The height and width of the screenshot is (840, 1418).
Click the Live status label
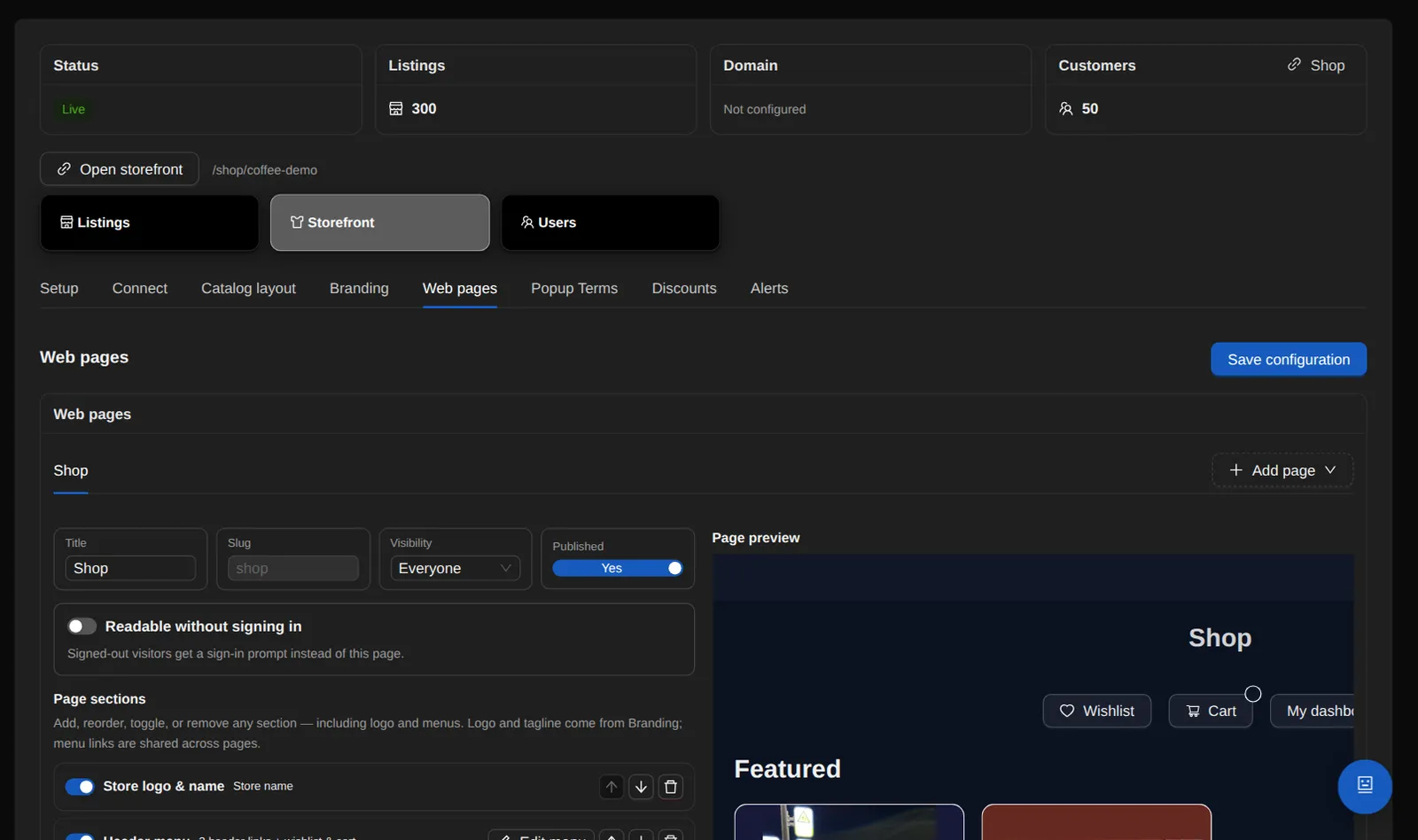point(74,109)
